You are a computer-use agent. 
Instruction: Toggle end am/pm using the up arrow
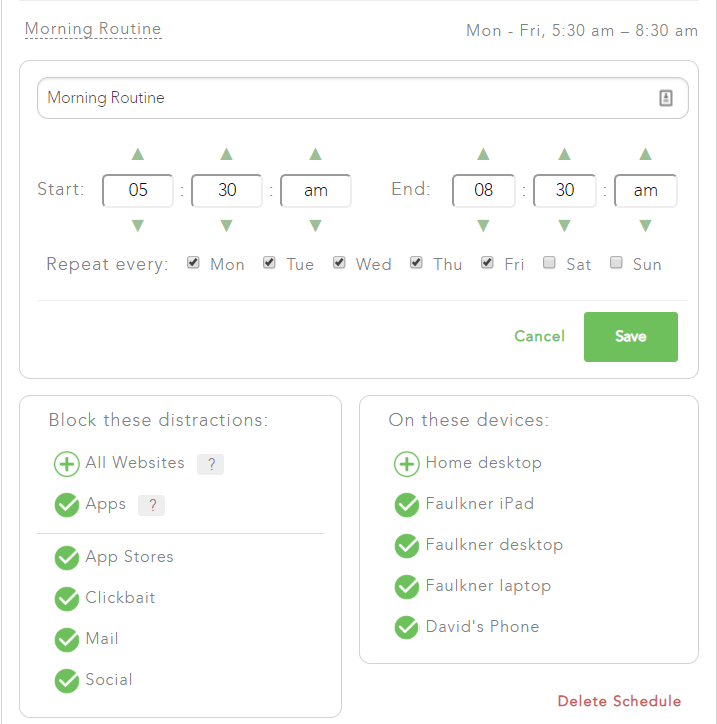coord(645,154)
